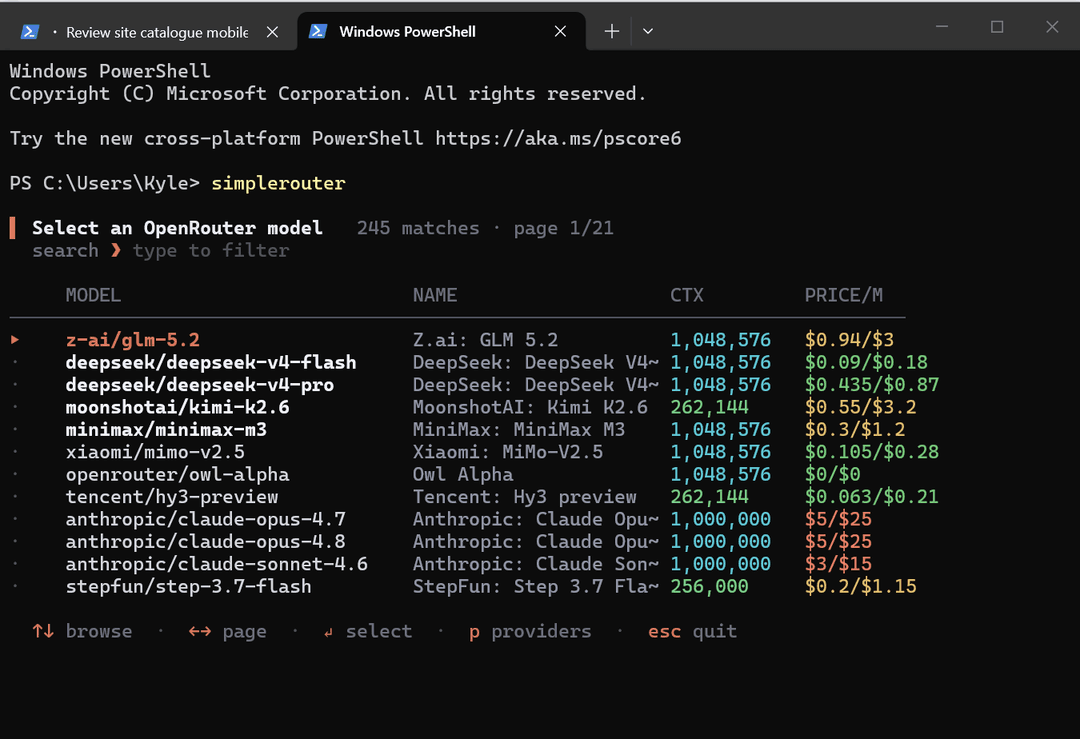Viewport: 1080px width, 739px height.
Task: Click the name MoonshotAI: Kimi K2.6
Action: point(530,407)
